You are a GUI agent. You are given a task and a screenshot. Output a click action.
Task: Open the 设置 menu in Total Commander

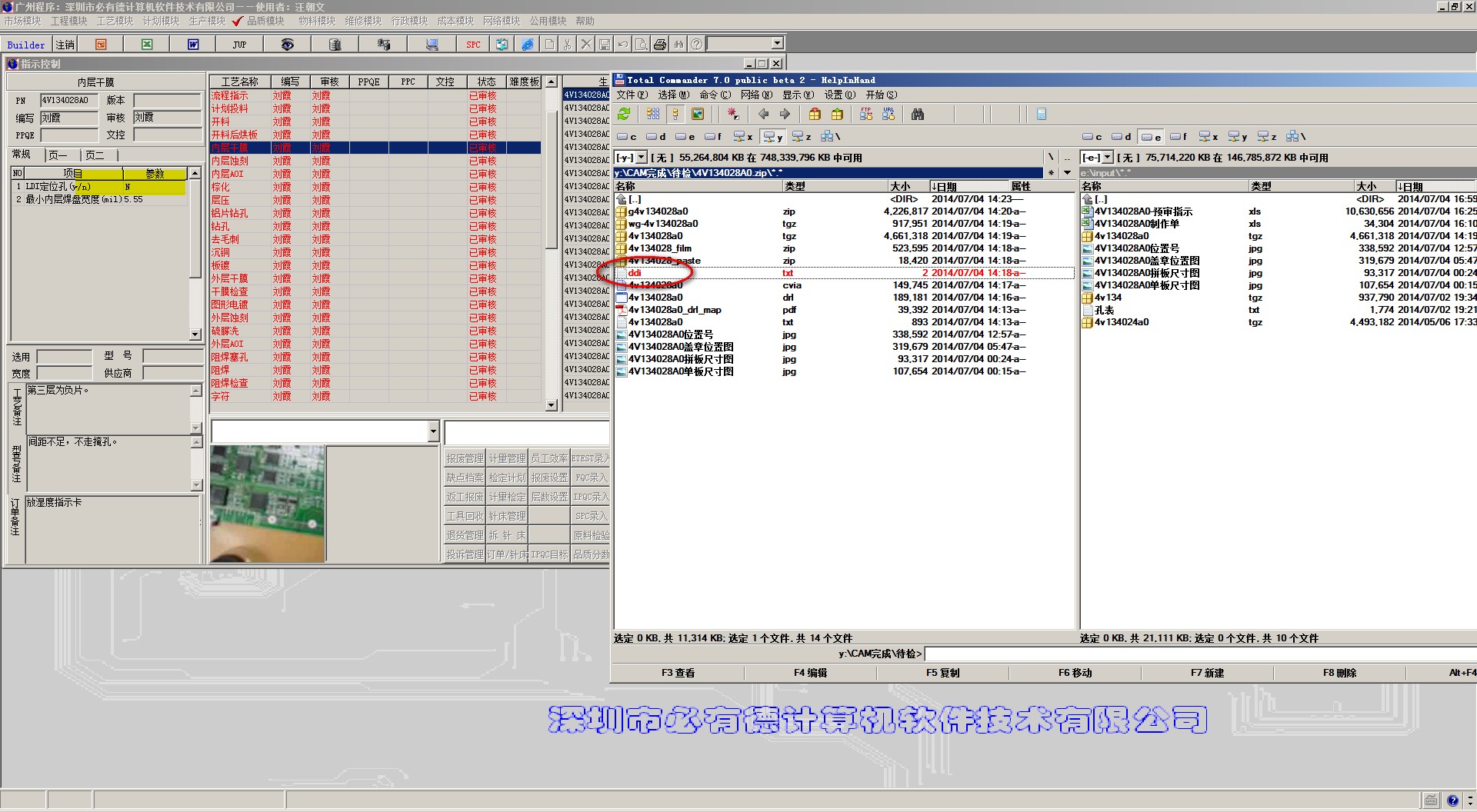pyautogui.click(x=840, y=95)
